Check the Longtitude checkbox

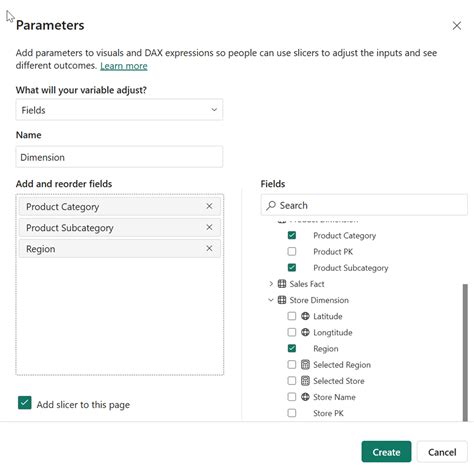[292, 332]
